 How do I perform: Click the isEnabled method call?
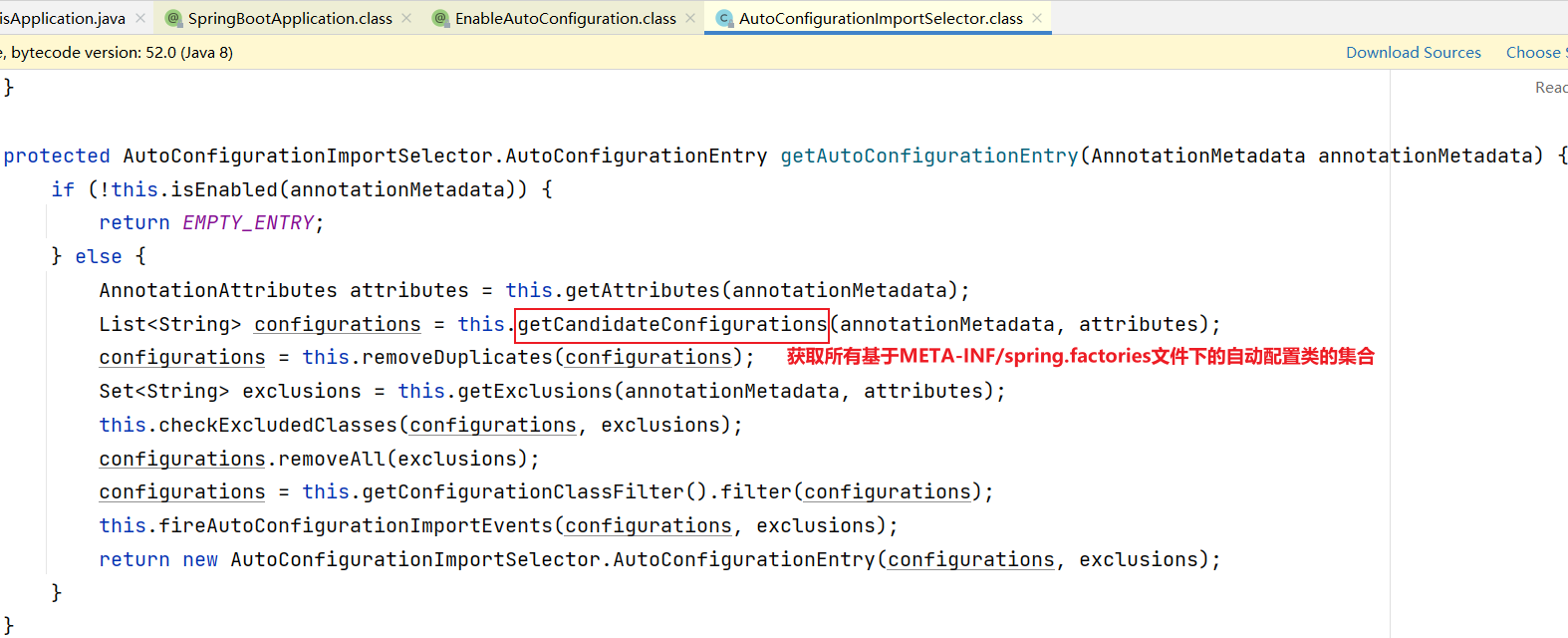[224, 189]
